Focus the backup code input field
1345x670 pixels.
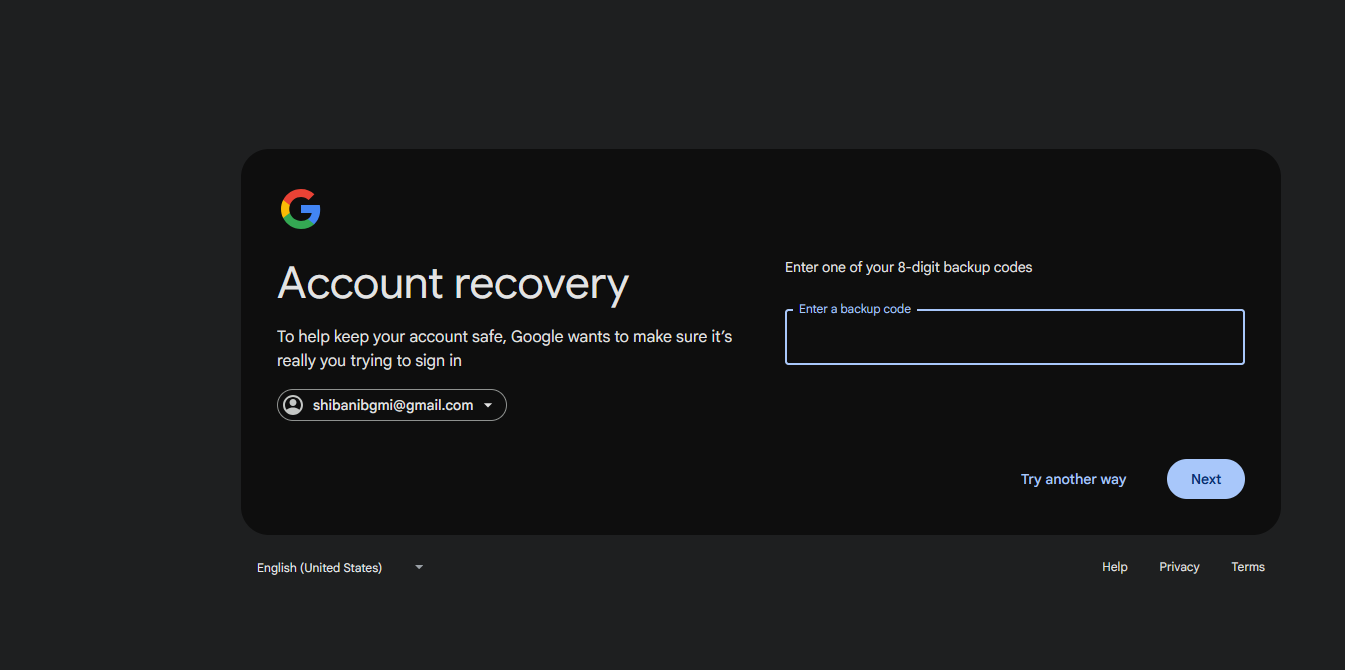(1014, 340)
